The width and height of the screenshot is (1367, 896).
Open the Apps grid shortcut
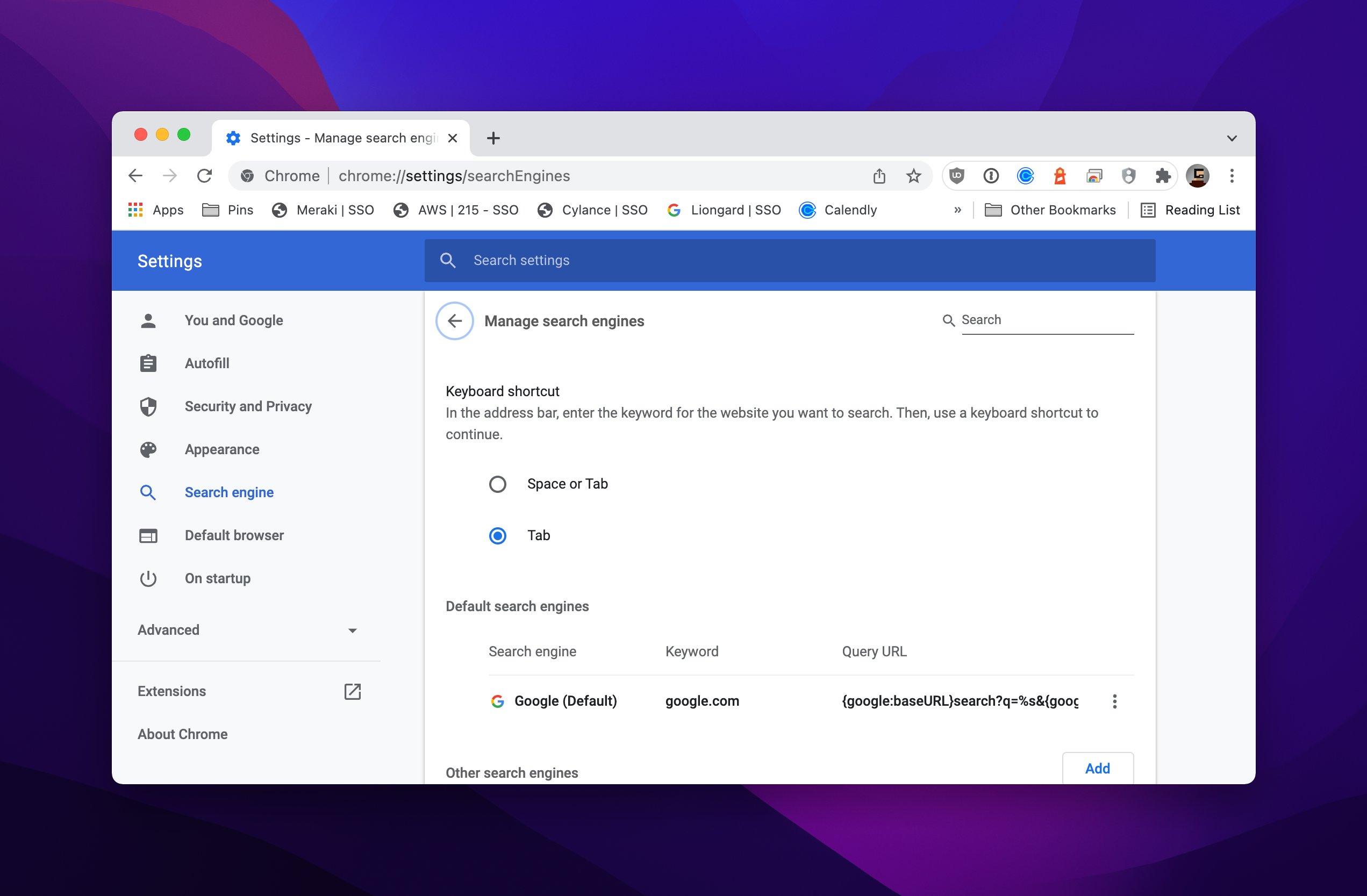tap(156, 210)
